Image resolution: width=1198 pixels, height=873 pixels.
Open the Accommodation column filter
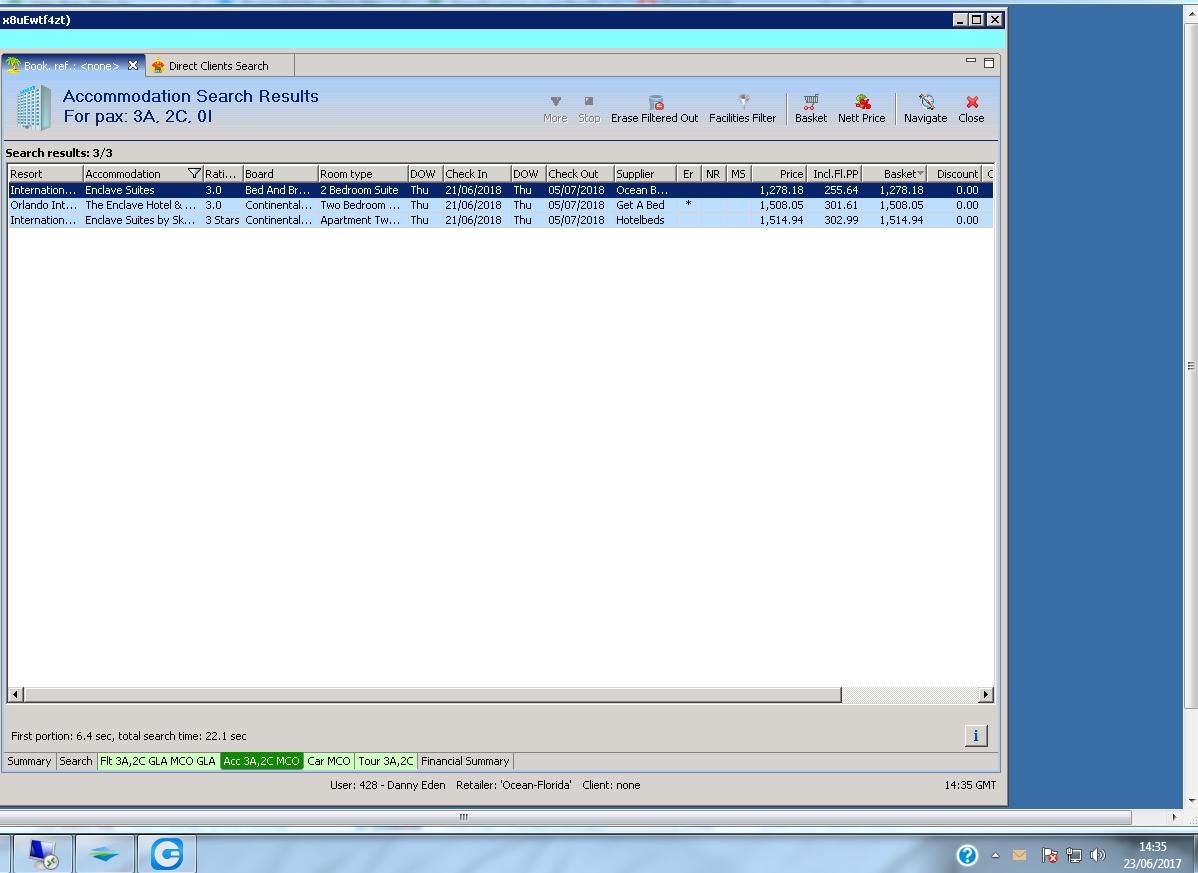[194, 173]
